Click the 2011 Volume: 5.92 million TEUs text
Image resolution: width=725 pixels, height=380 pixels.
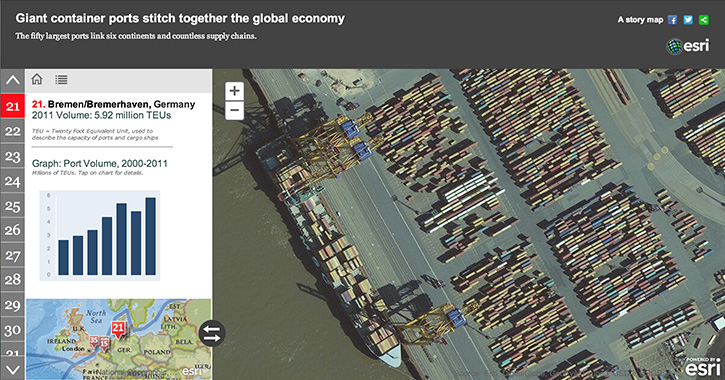point(101,116)
